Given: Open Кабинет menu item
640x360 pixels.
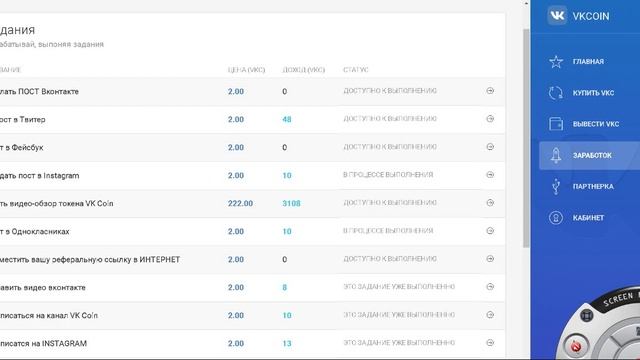Looking at the screenshot, I should [x=588, y=218].
